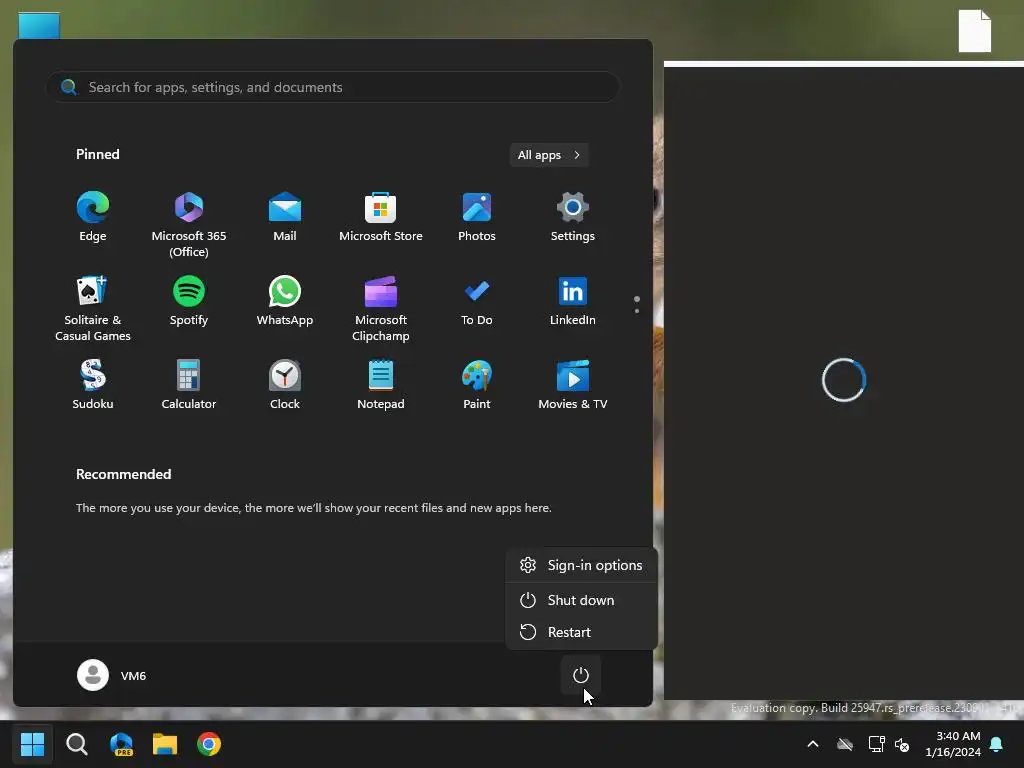Click the Windows Start button on taskbar

click(x=32, y=744)
